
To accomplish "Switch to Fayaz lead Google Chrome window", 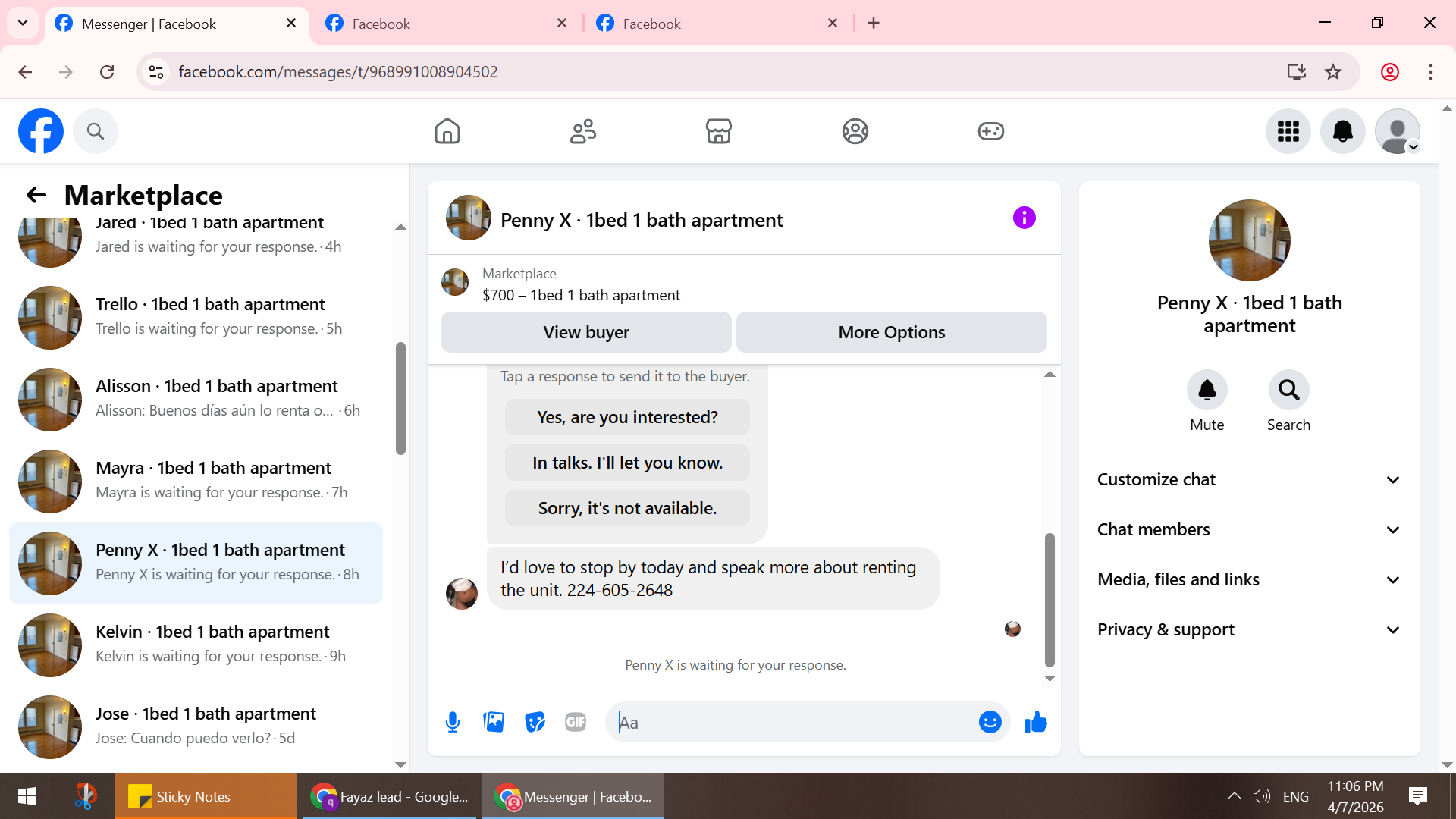I will [x=390, y=796].
